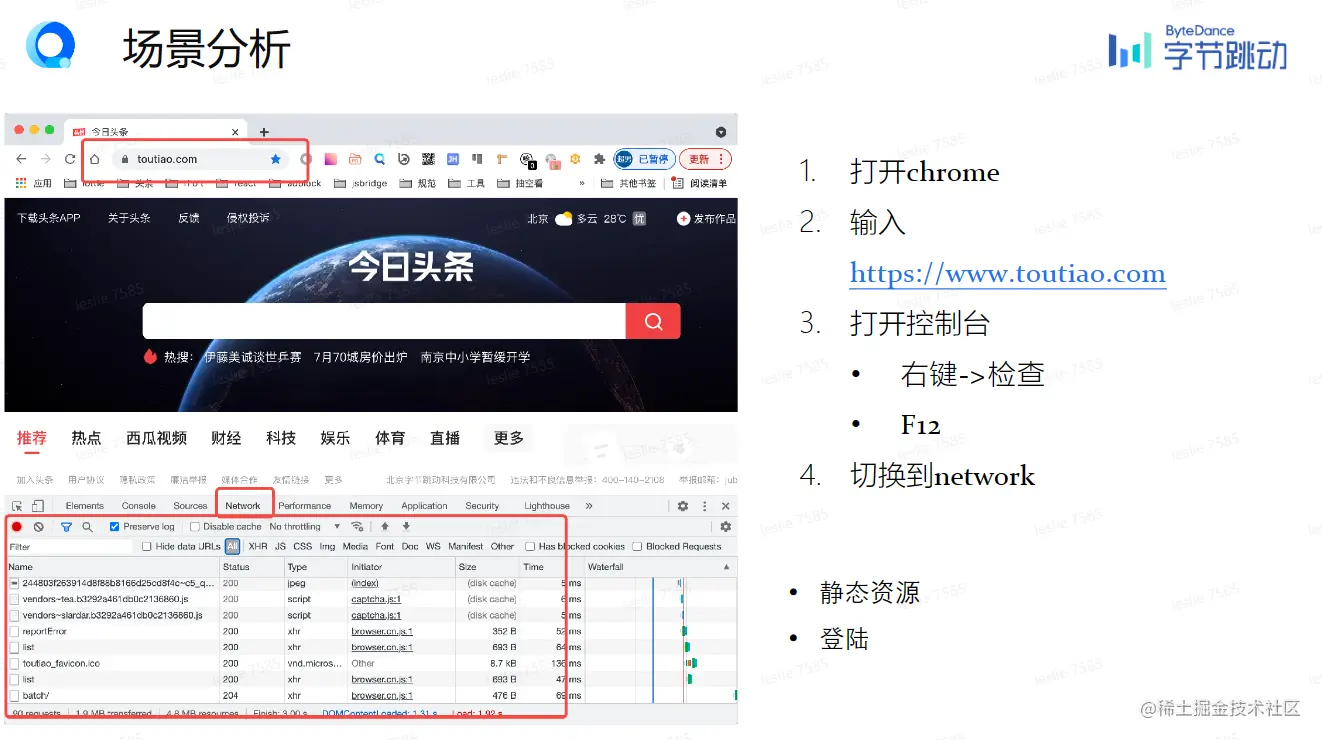The image size is (1322, 740).
Task: Open the No throttling dropdown
Action: [305, 527]
